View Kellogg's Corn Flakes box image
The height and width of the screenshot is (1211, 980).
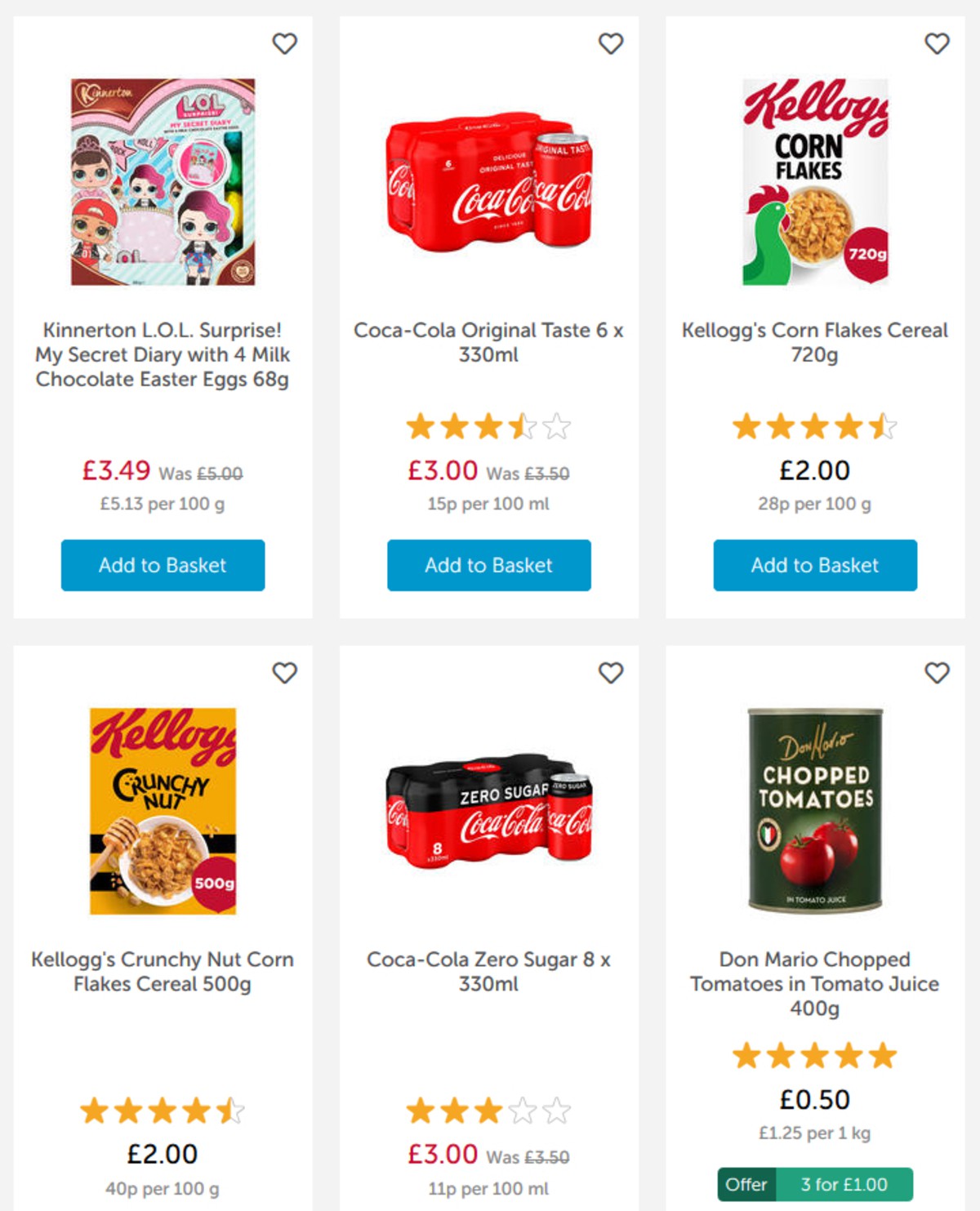tap(815, 181)
